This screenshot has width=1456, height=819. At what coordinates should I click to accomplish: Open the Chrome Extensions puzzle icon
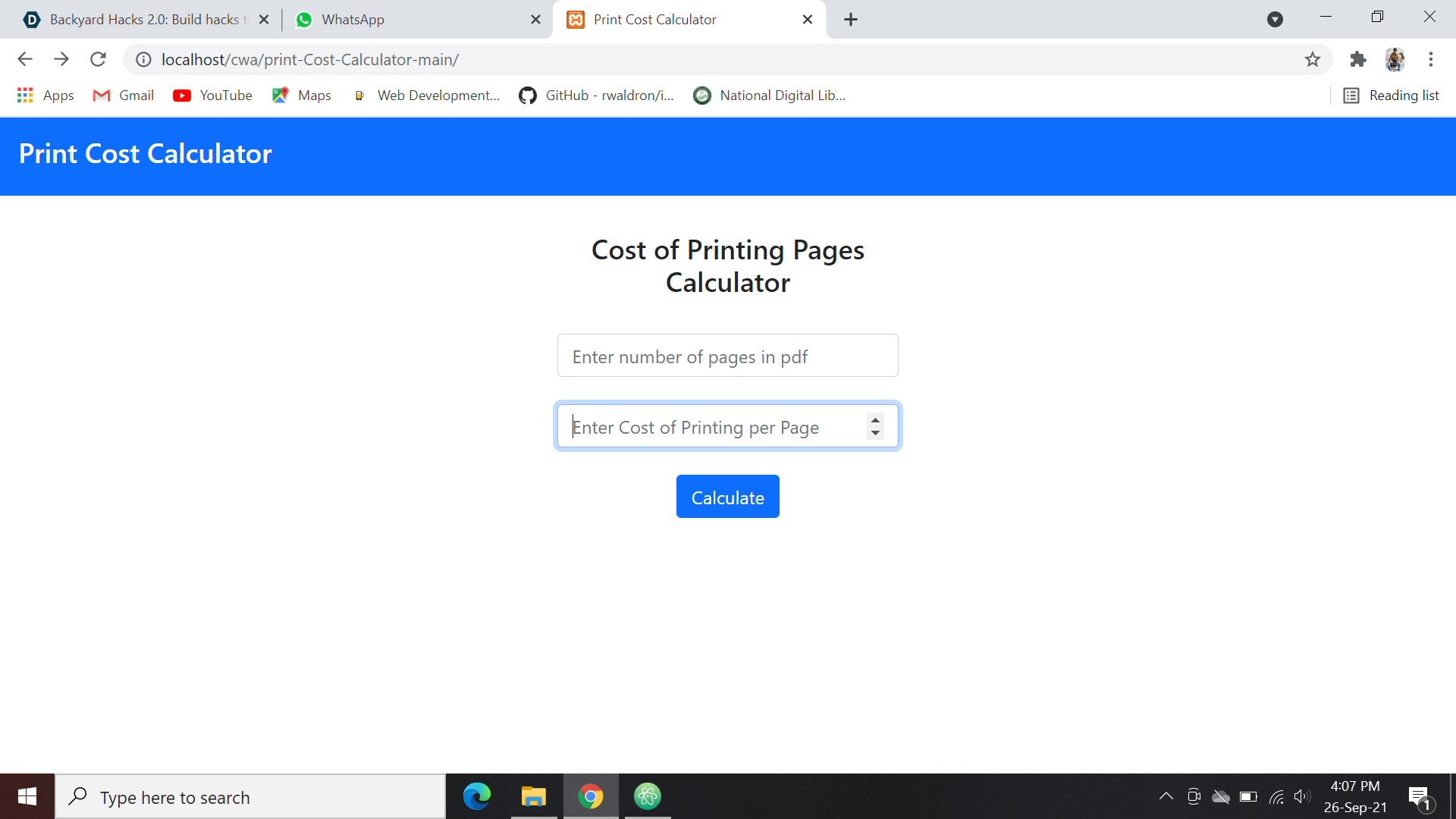(1358, 59)
